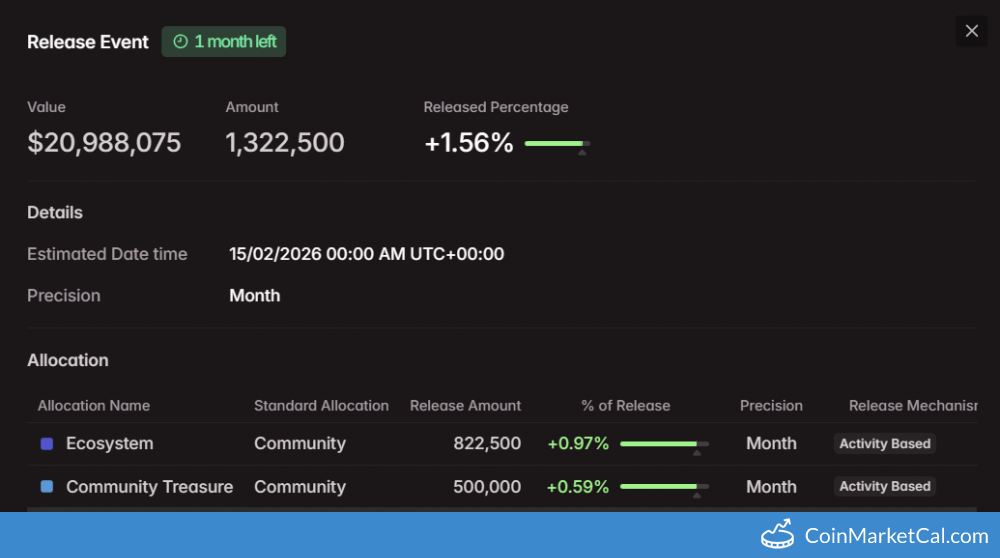Click the CoinMarketCal logo icon
Screen dimensions: 1000x558
777,534
